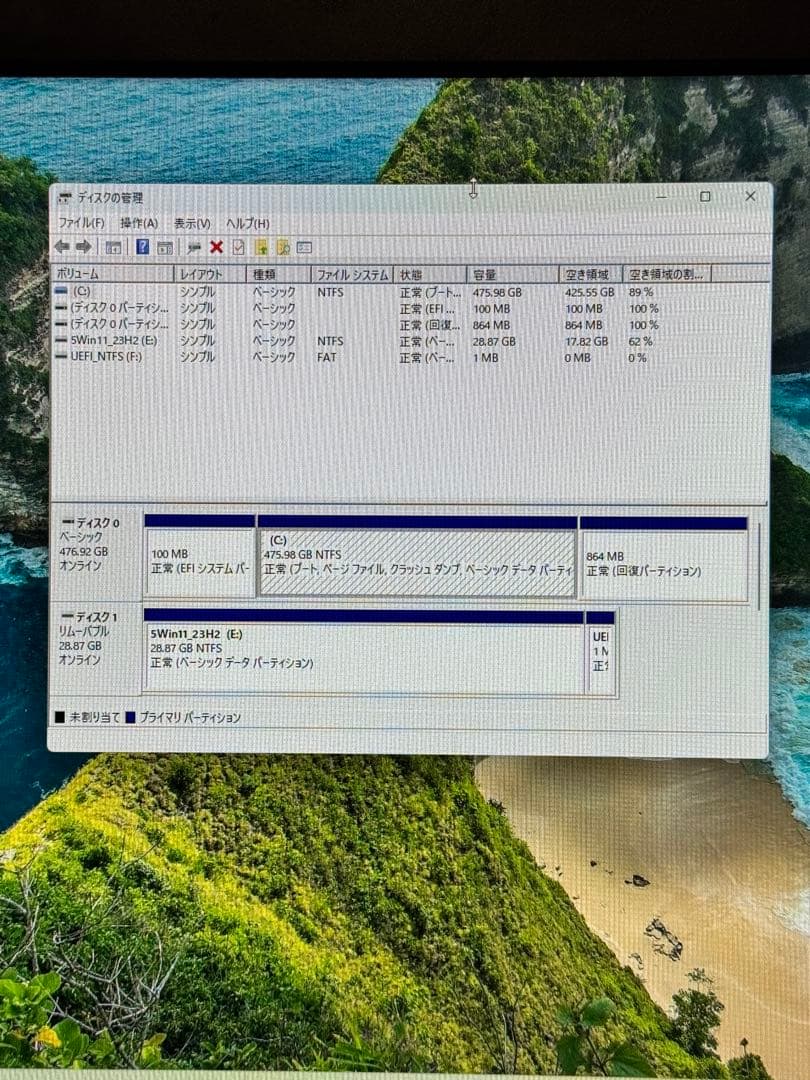Screen dimensions: 810x1080
Task: Click the rightmost toolbar icon with magnifier
Action: tap(283, 248)
